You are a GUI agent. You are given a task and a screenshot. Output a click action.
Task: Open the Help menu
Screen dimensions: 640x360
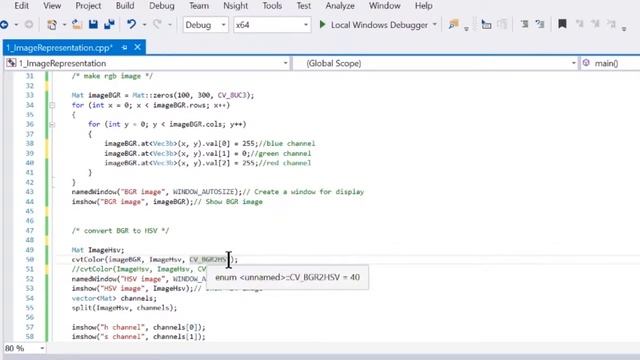423,6
